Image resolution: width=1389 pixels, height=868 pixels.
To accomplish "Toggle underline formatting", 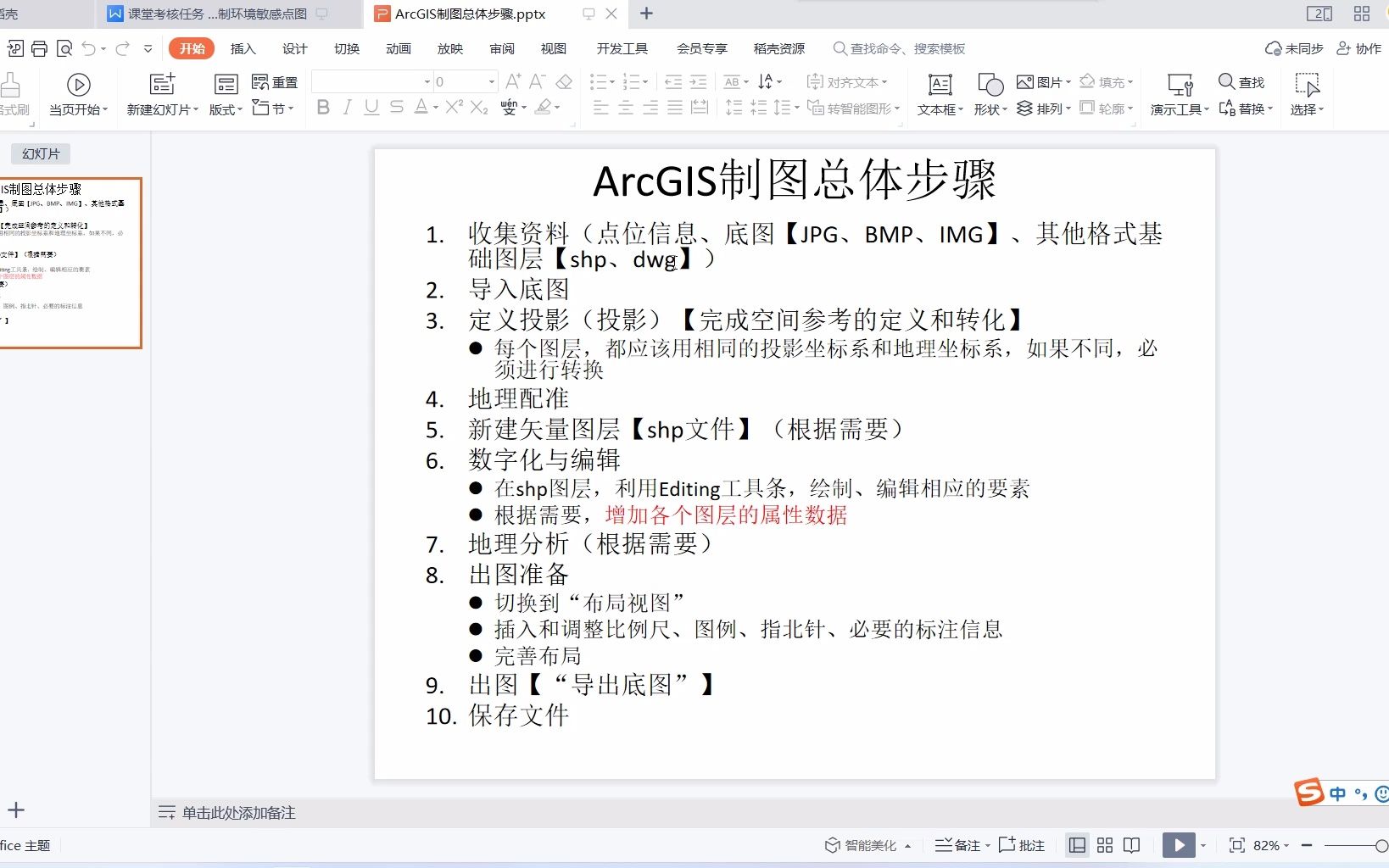I will pyautogui.click(x=371, y=108).
